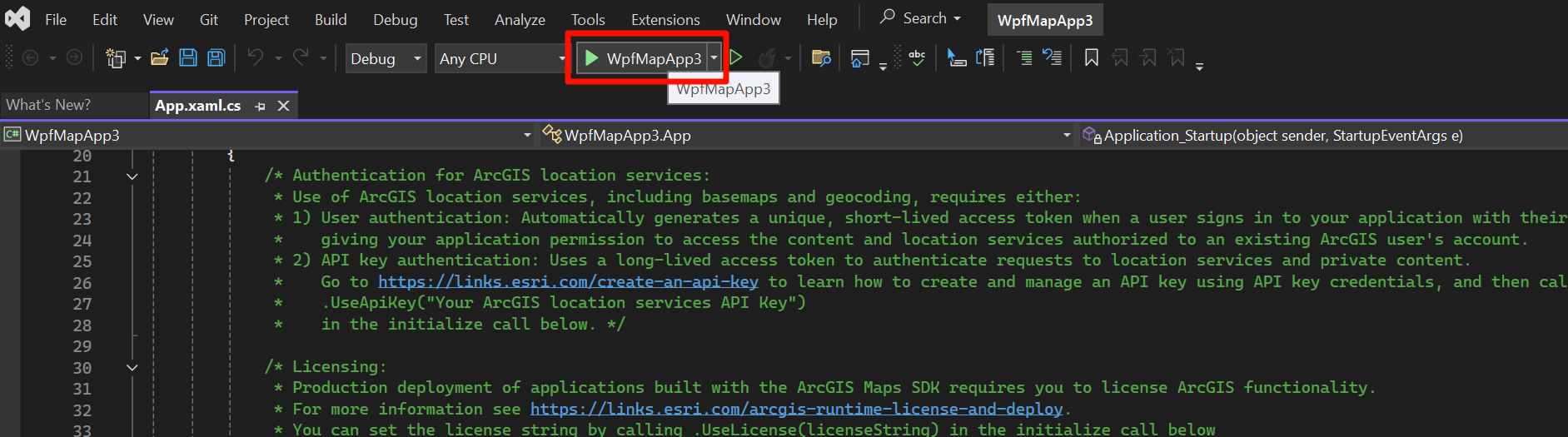This screenshot has height=437, width=1568.
Task: Click the UseApiKey code text on line 27
Action: [564, 303]
